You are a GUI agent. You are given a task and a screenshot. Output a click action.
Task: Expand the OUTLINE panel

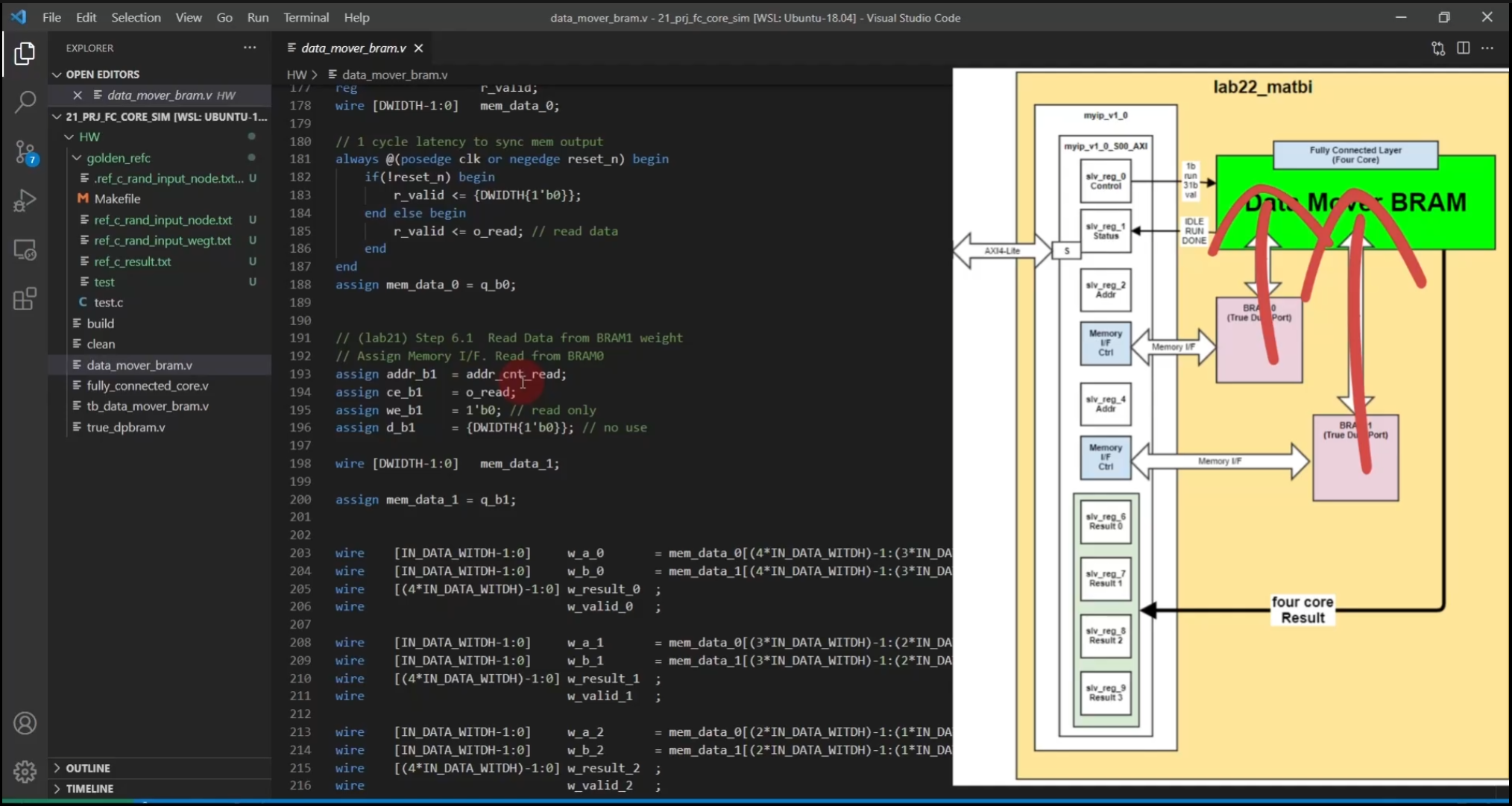(87, 768)
